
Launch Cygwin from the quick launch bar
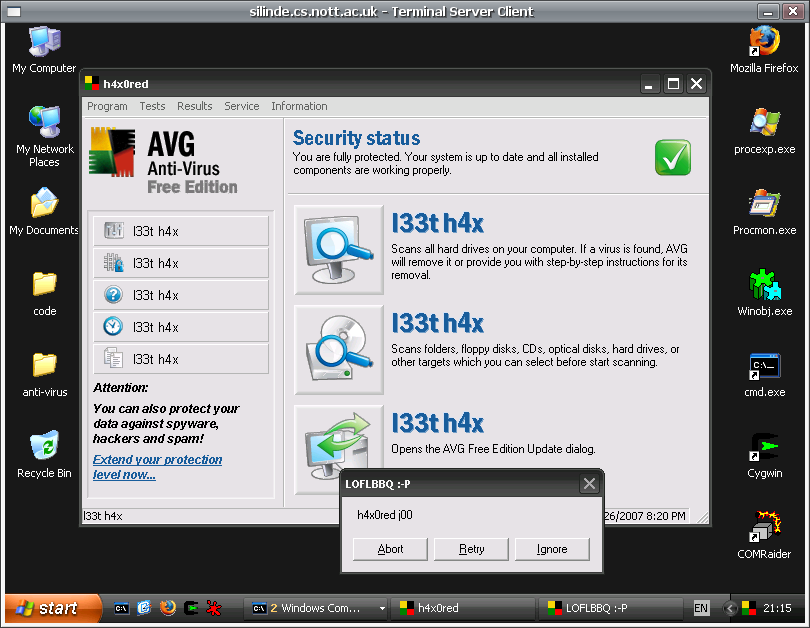pyautogui.click(x=191, y=608)
